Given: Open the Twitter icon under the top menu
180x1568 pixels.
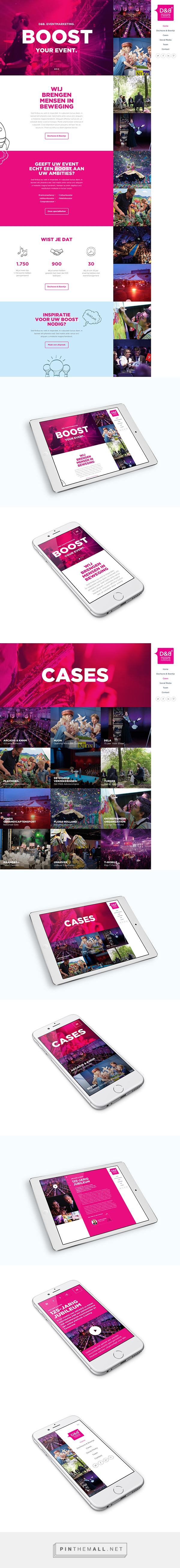Looking at the screenshot, I should 158,55.
